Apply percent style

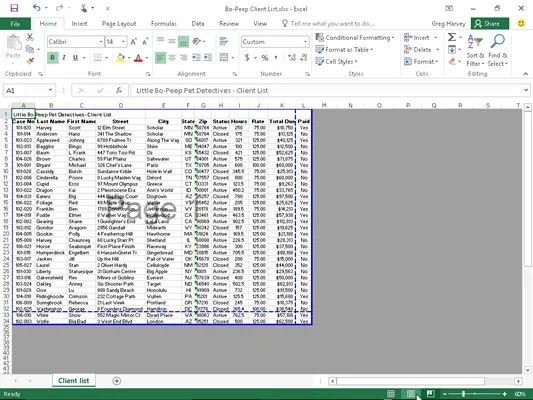264,58
